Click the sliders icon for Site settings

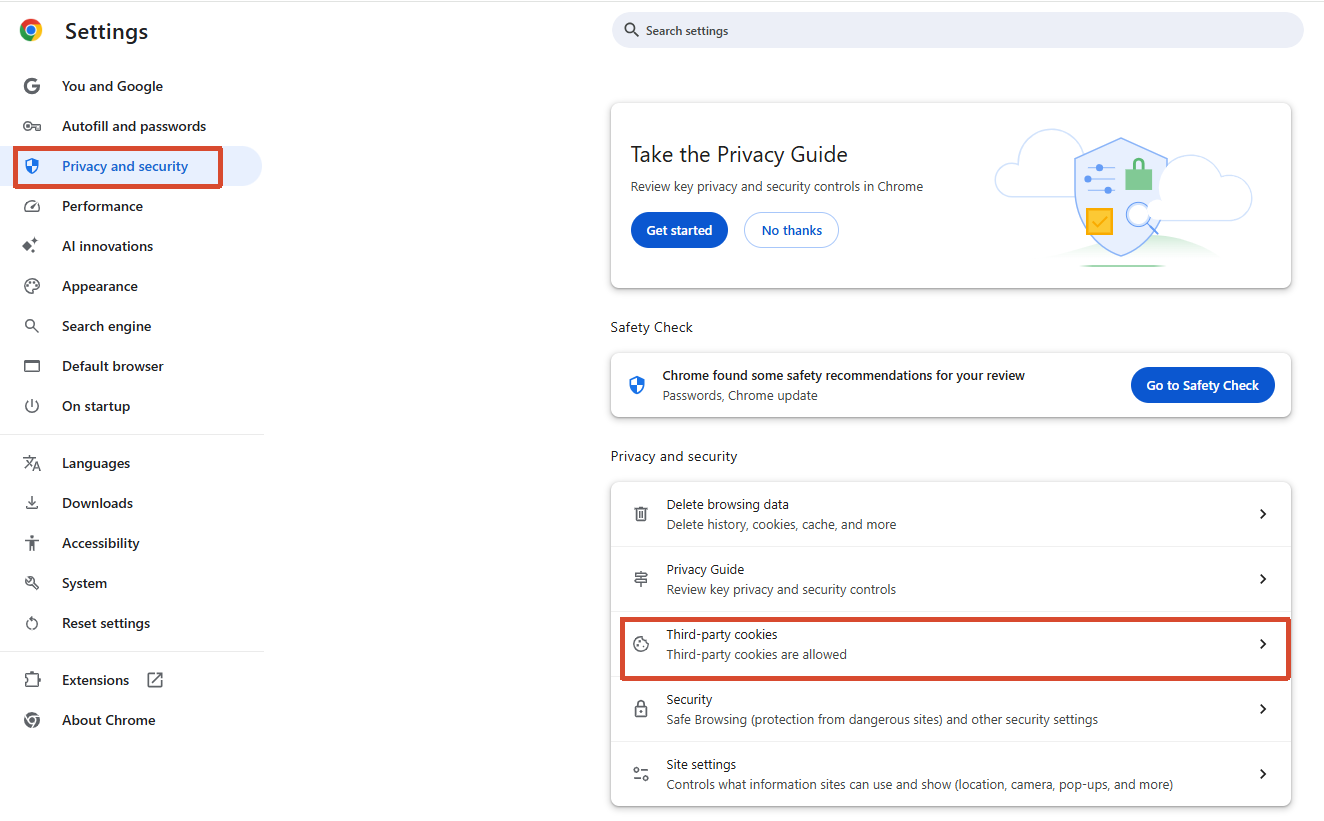tap(641, 774)
